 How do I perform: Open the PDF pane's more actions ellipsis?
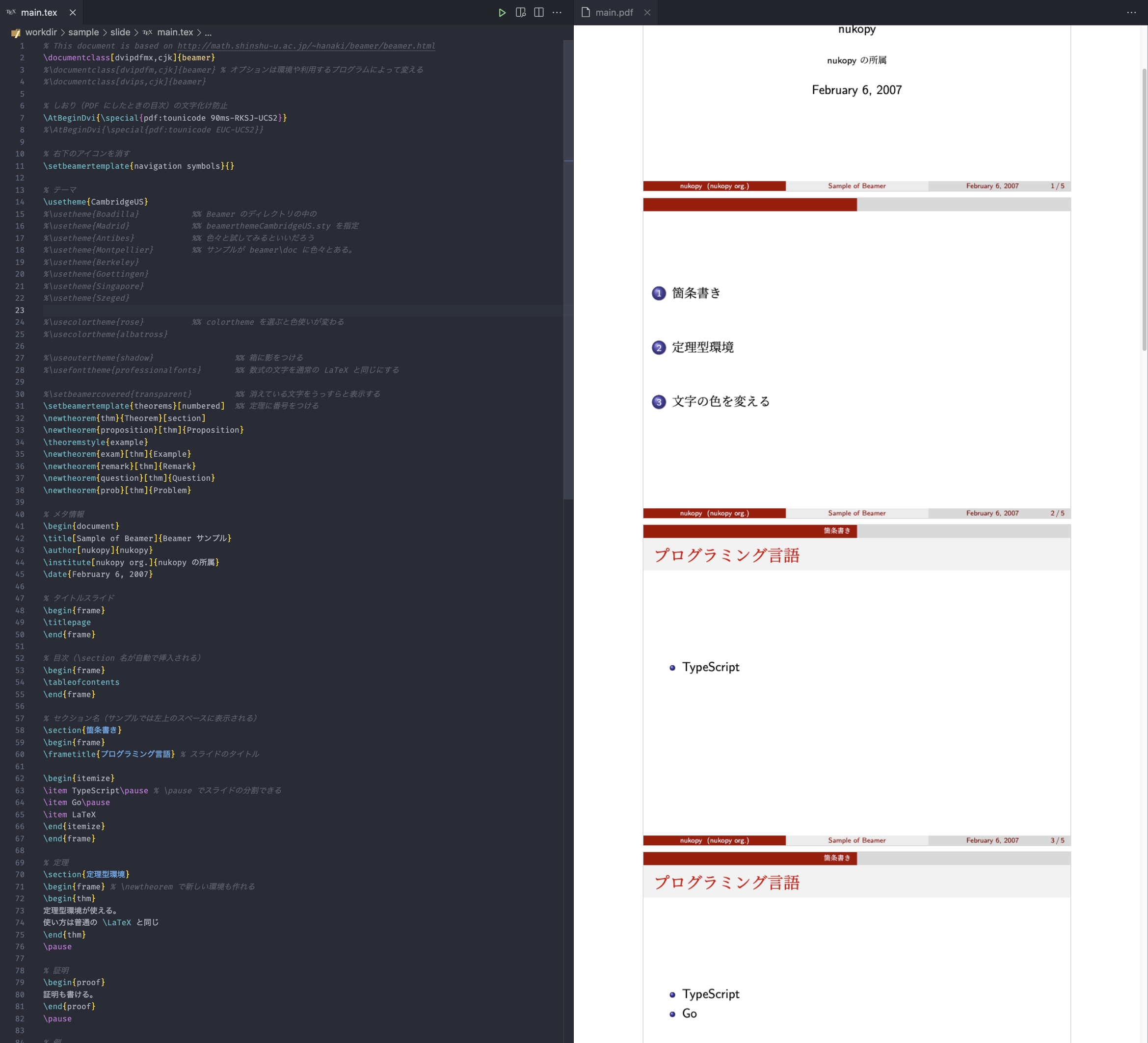1131,13
